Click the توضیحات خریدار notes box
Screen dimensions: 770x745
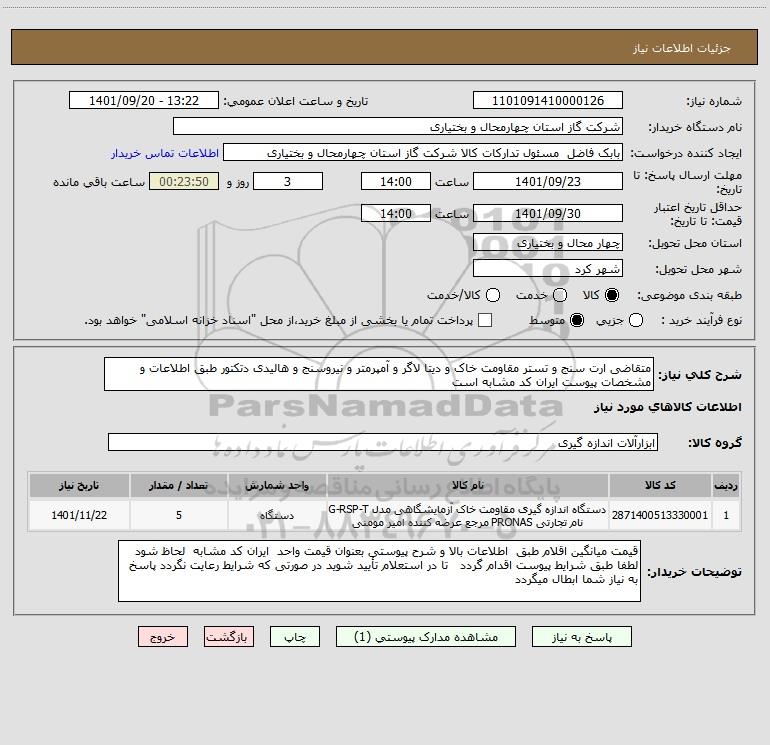[x=379, y=571]
